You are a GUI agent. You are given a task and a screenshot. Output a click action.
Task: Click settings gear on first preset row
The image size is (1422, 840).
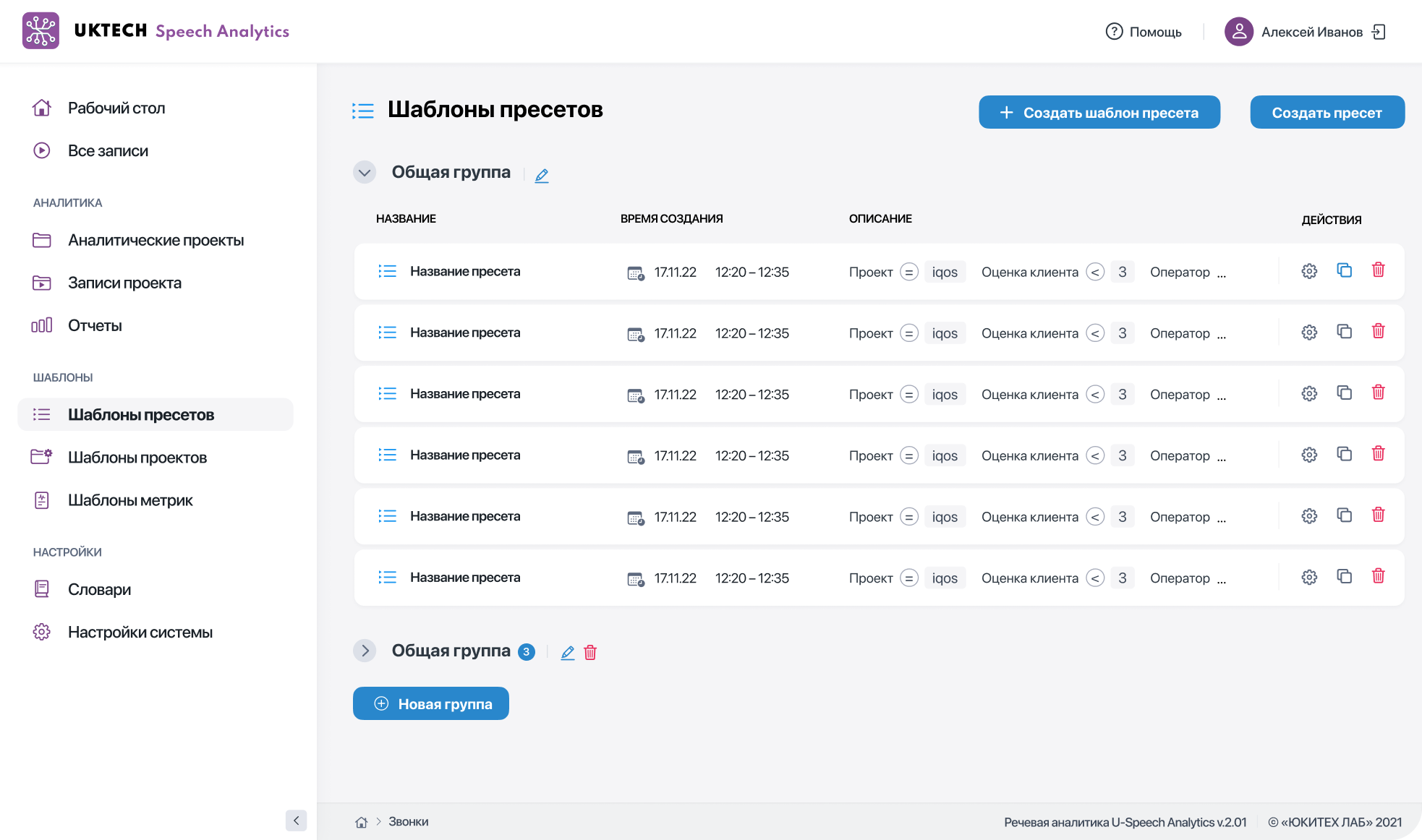(1309, 271)
